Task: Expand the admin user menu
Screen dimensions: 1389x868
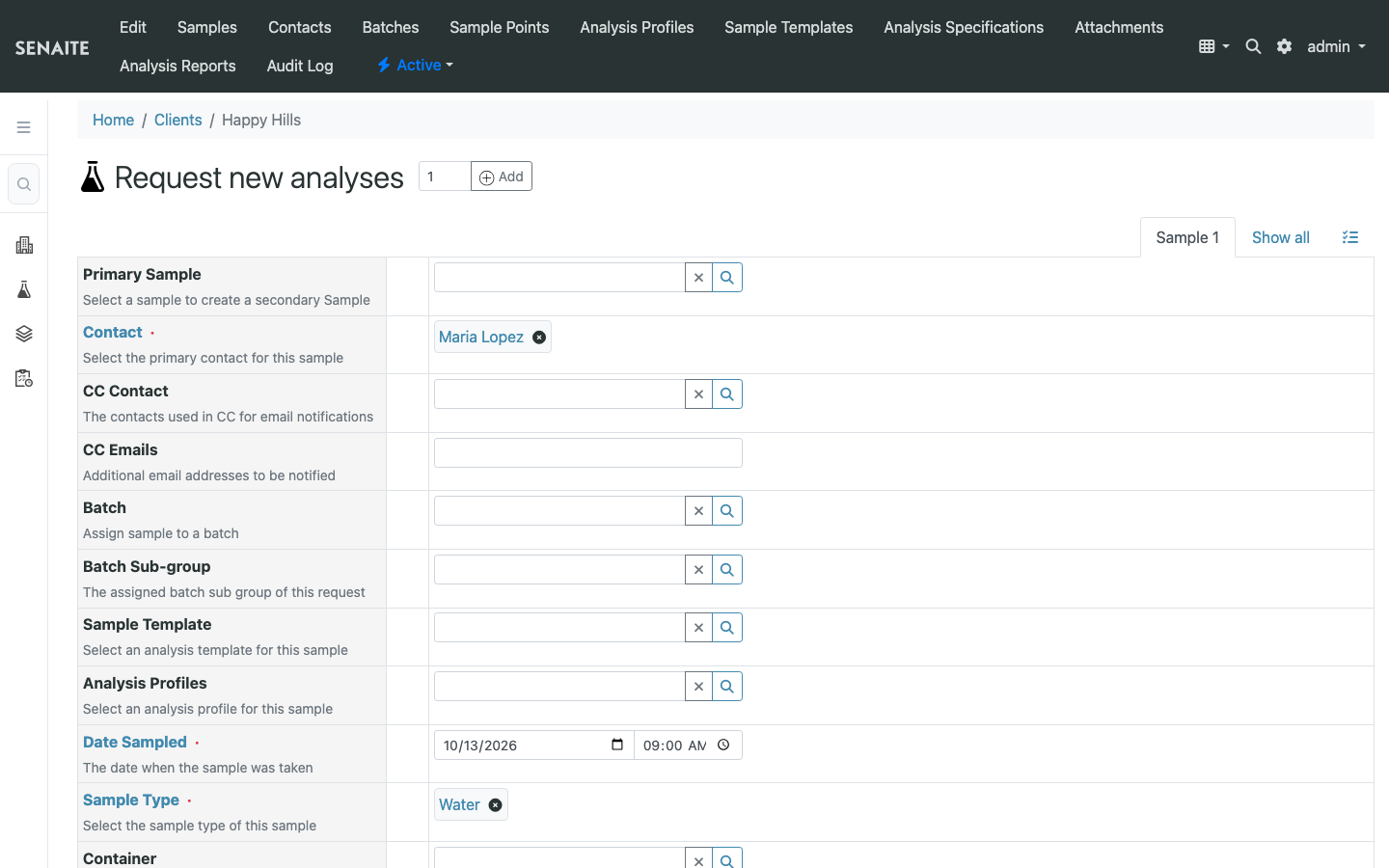Action: 1337,46
